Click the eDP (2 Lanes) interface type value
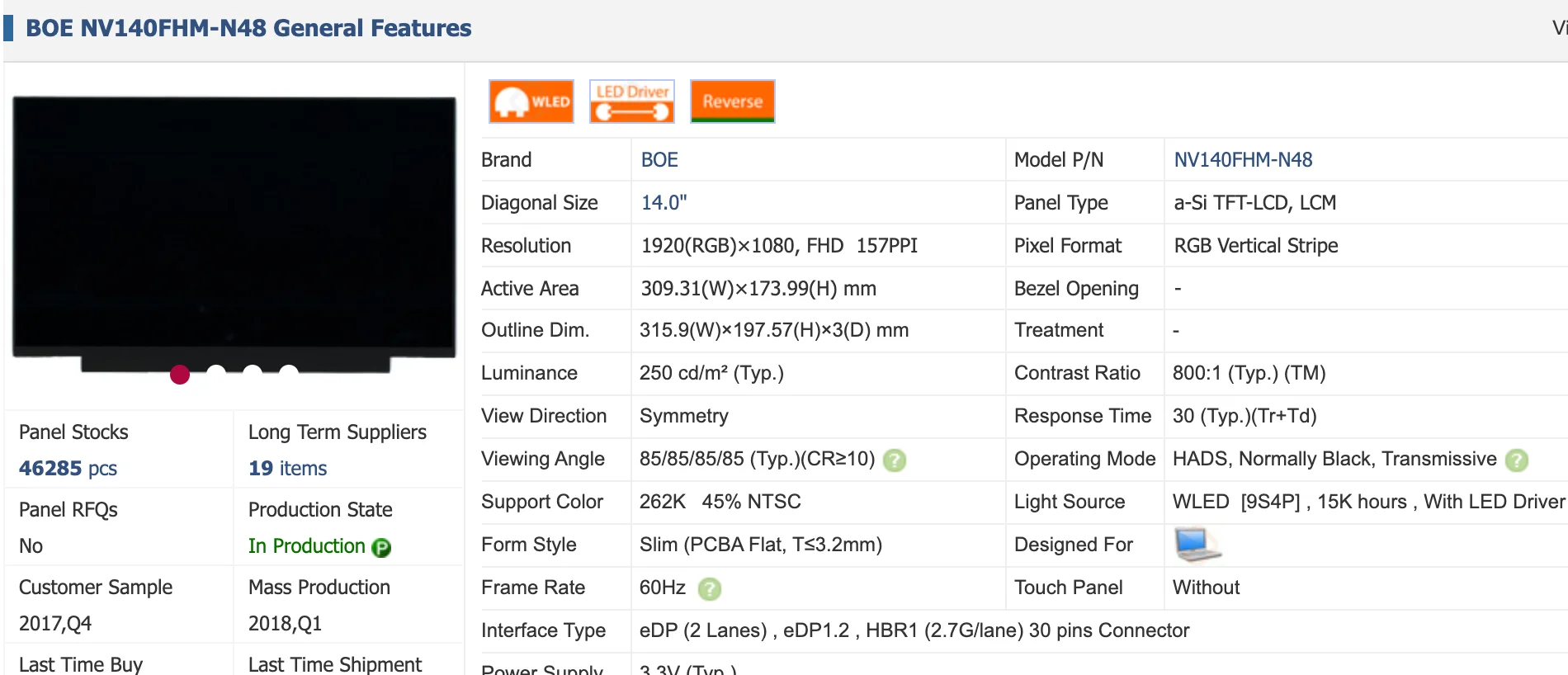The width and height of the screenshot is (1568, 675). [x=914, y=630]
